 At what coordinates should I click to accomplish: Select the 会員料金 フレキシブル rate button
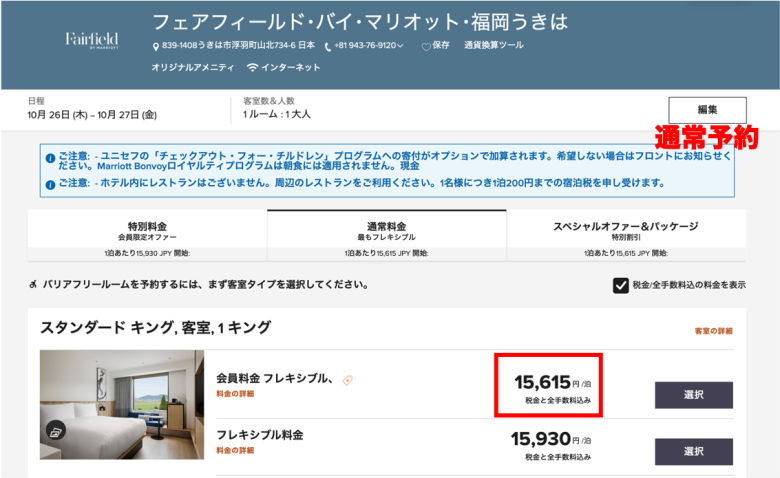tap(693, 395)
